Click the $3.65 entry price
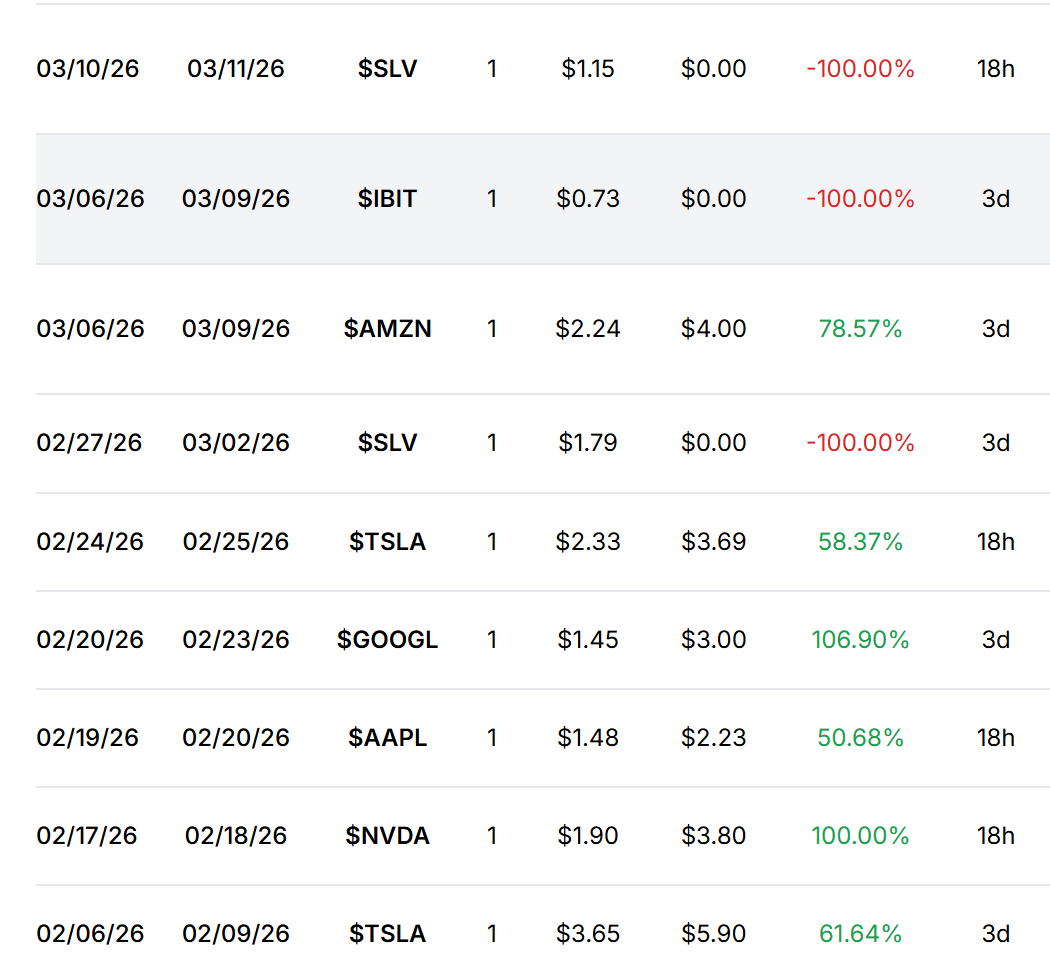Screen dimensions: 1050x966 pos(587,933)
